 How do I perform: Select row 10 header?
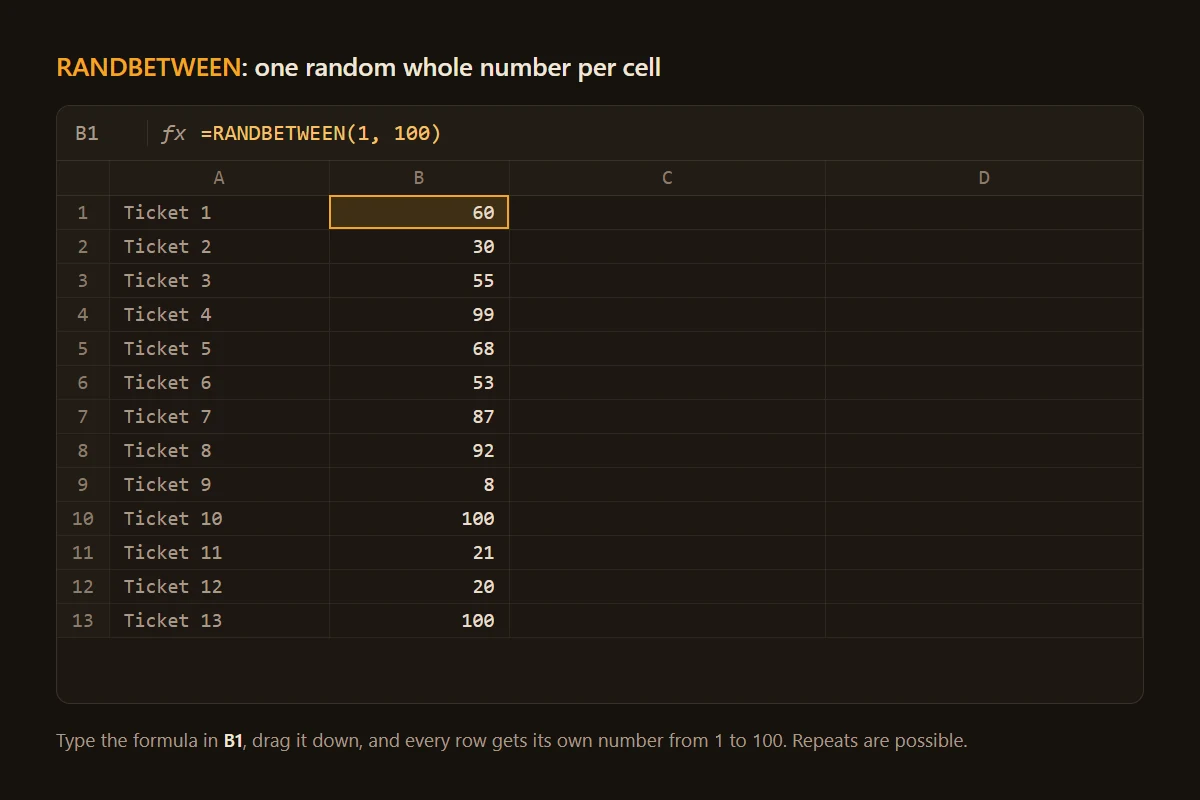pyautogui.click(x=83, y=518)
